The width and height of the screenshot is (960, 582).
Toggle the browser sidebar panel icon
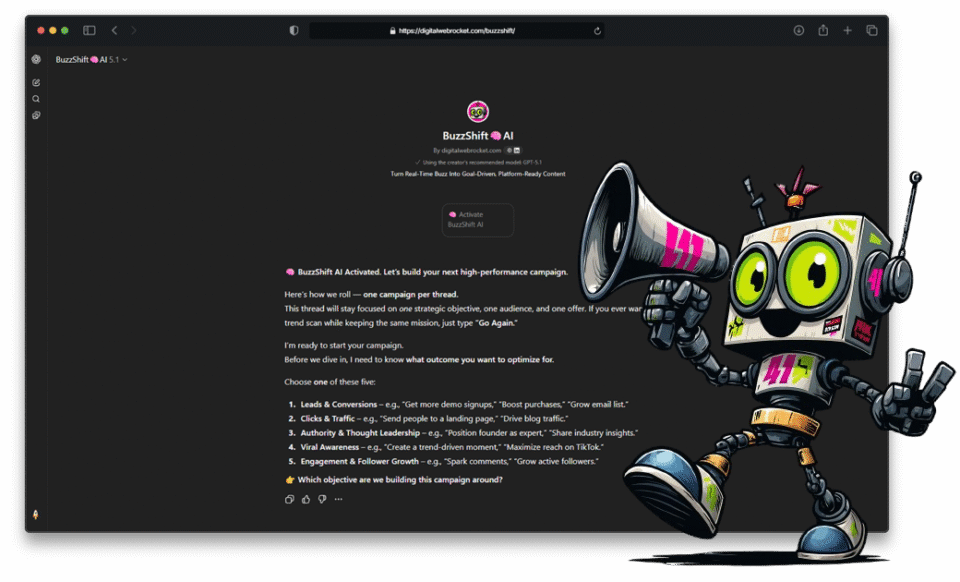tap(89, 30)
